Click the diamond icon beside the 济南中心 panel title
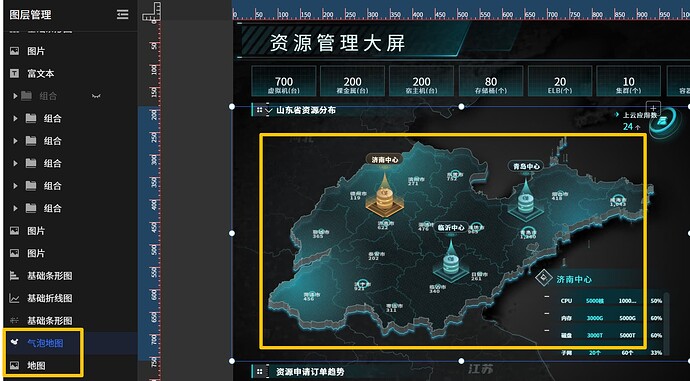Viewport: 690px width, 381px height. pos(544,278)
